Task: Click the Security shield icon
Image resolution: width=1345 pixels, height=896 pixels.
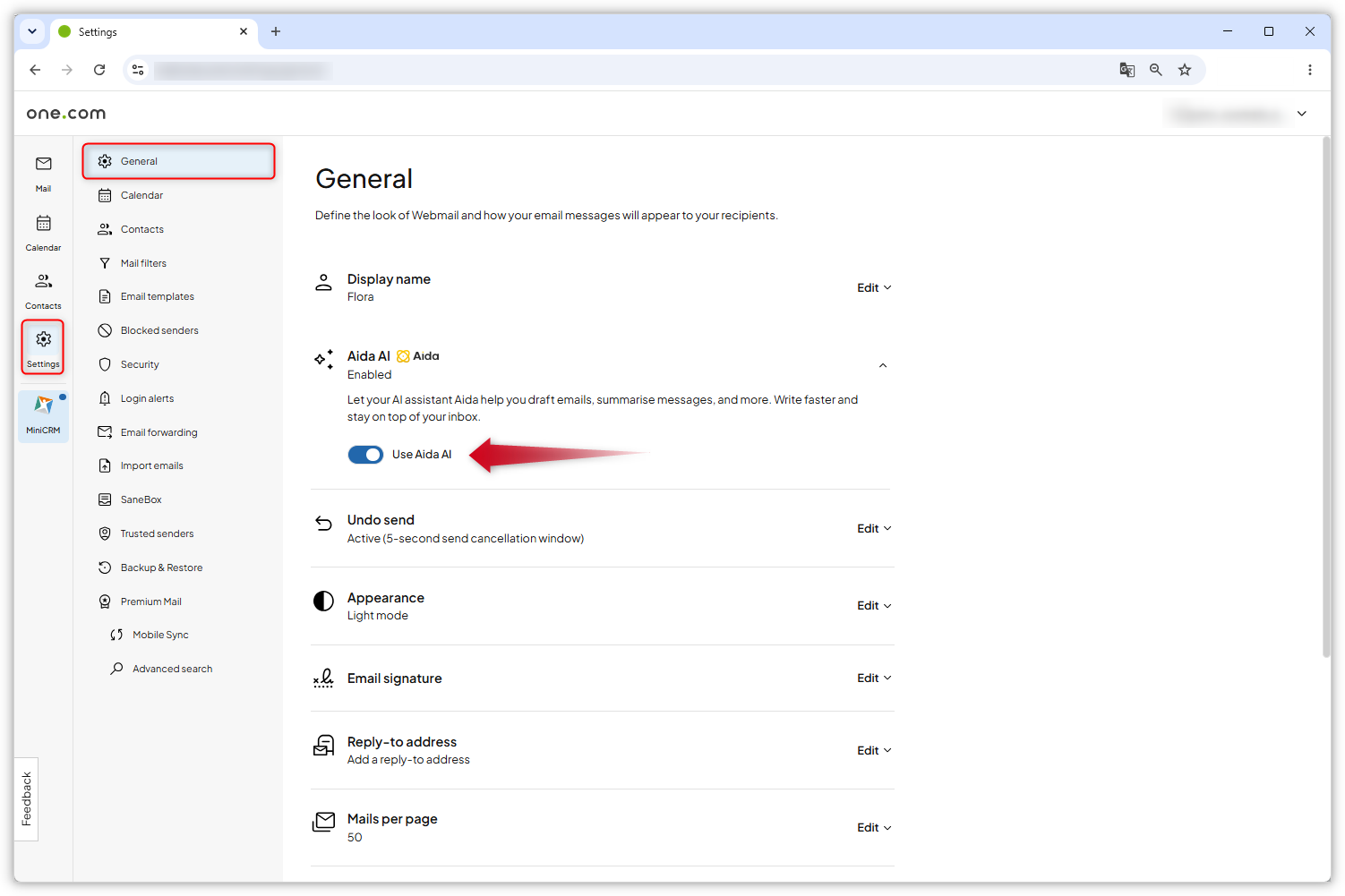Action: [105, 364]
